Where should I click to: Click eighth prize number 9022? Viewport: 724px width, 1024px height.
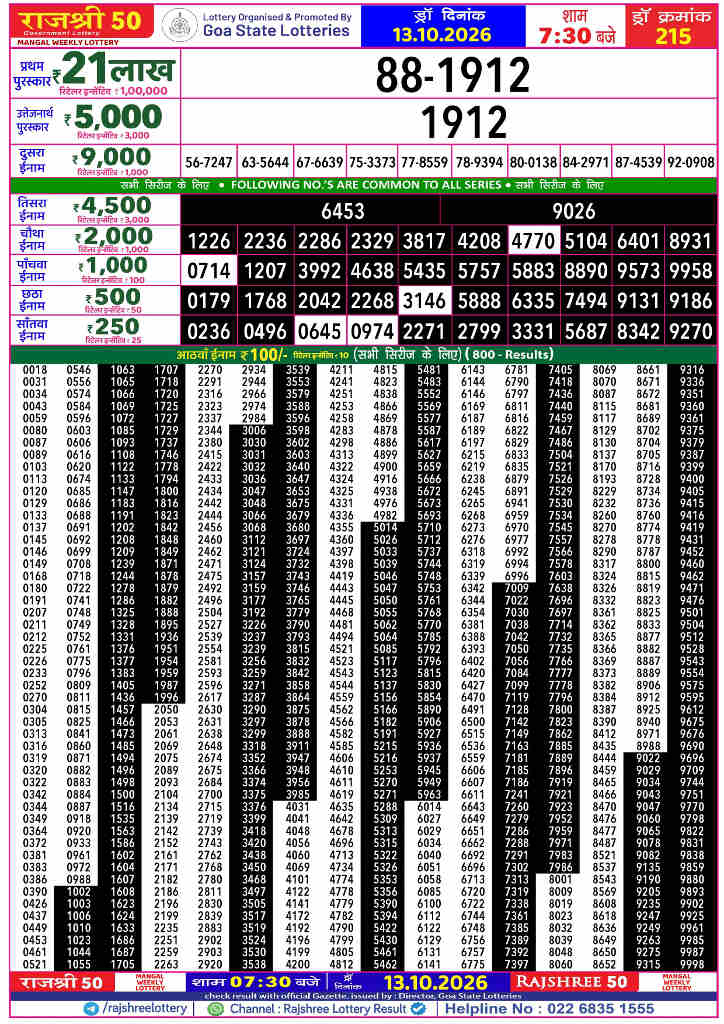[648, 758]
